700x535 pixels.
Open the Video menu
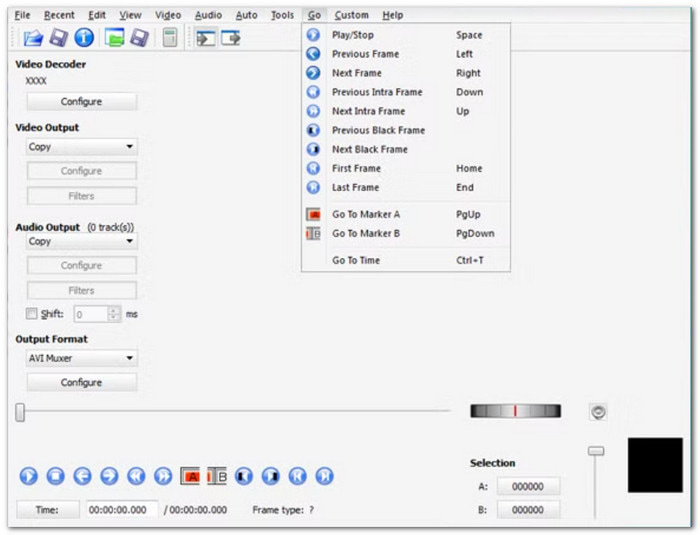point(168,15)
